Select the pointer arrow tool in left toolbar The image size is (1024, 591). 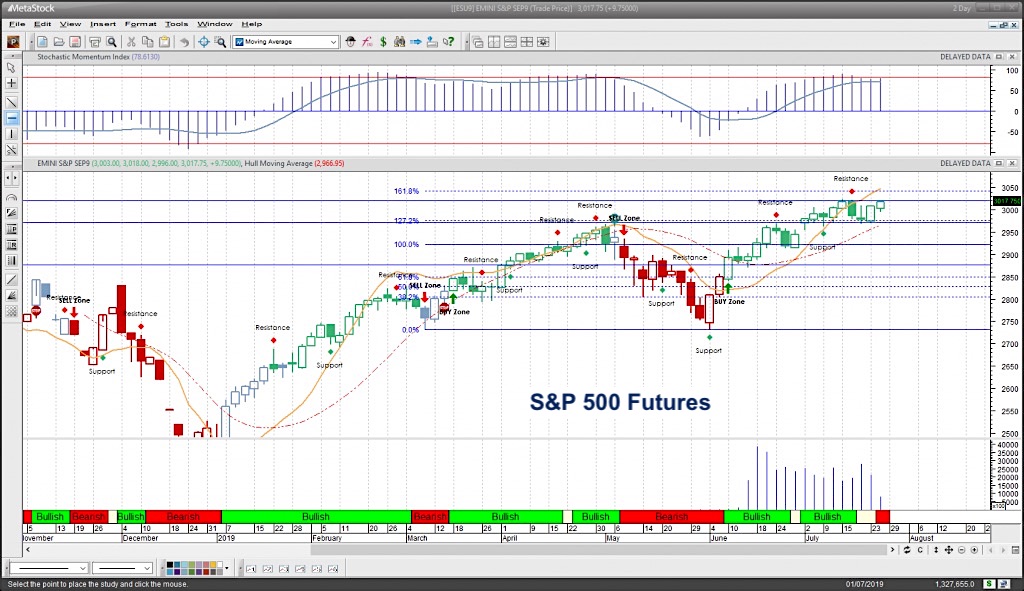point(11,67)
